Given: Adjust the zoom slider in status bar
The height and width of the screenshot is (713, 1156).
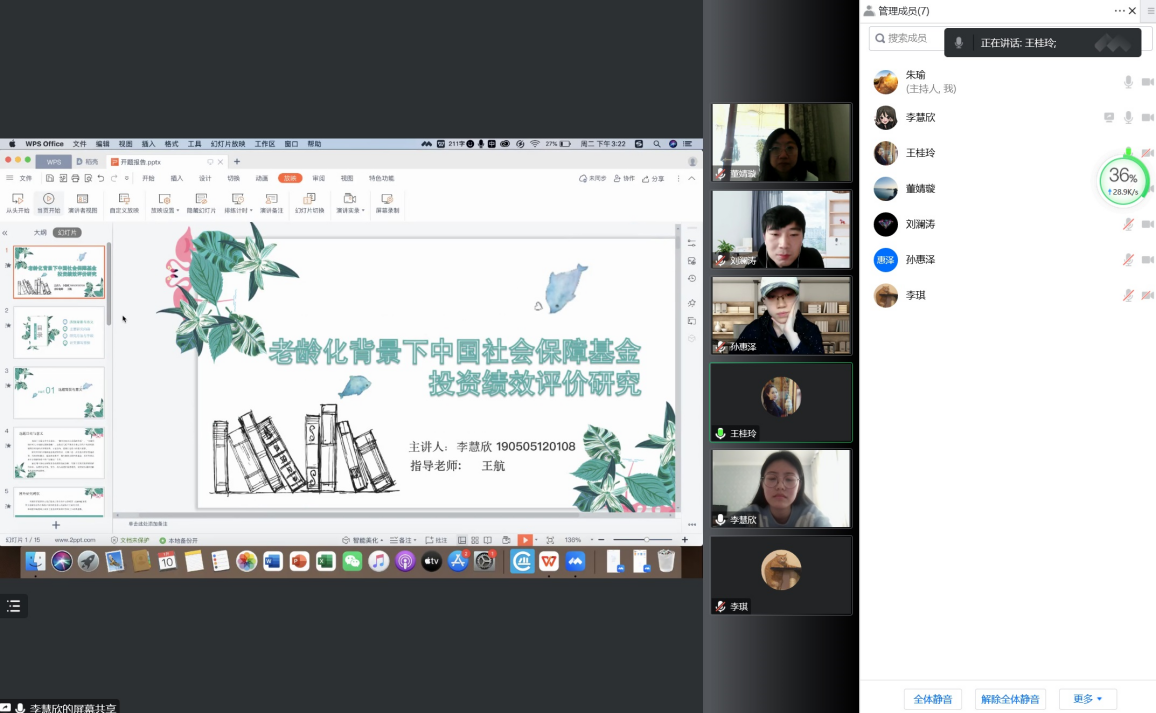Looking at the screenshot, I should pos(646,540).
